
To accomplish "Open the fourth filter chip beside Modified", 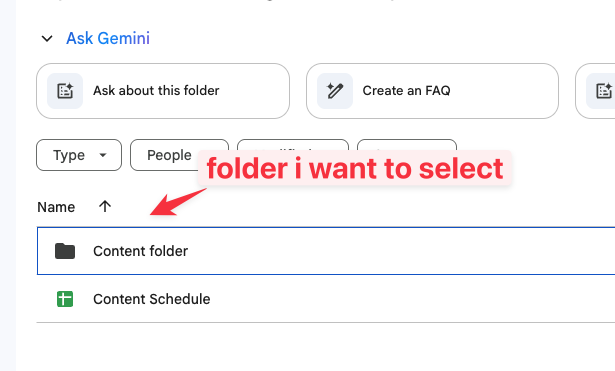I will (407, 145).
